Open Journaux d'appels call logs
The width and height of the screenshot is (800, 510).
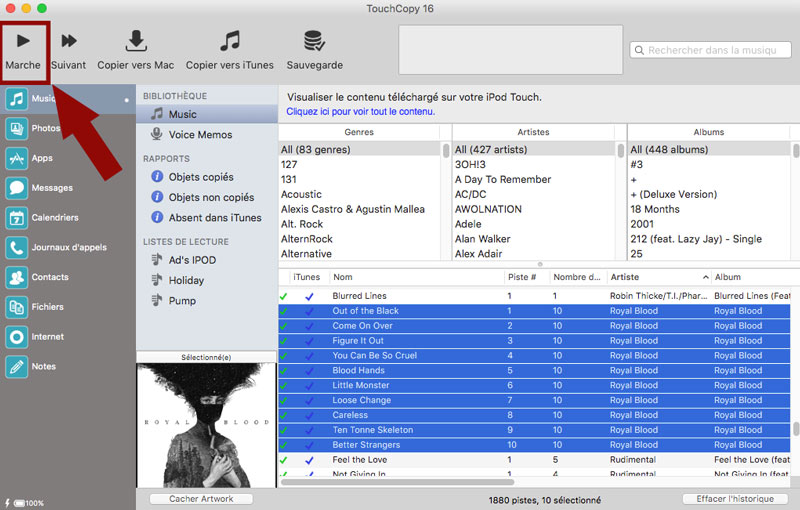67,247
